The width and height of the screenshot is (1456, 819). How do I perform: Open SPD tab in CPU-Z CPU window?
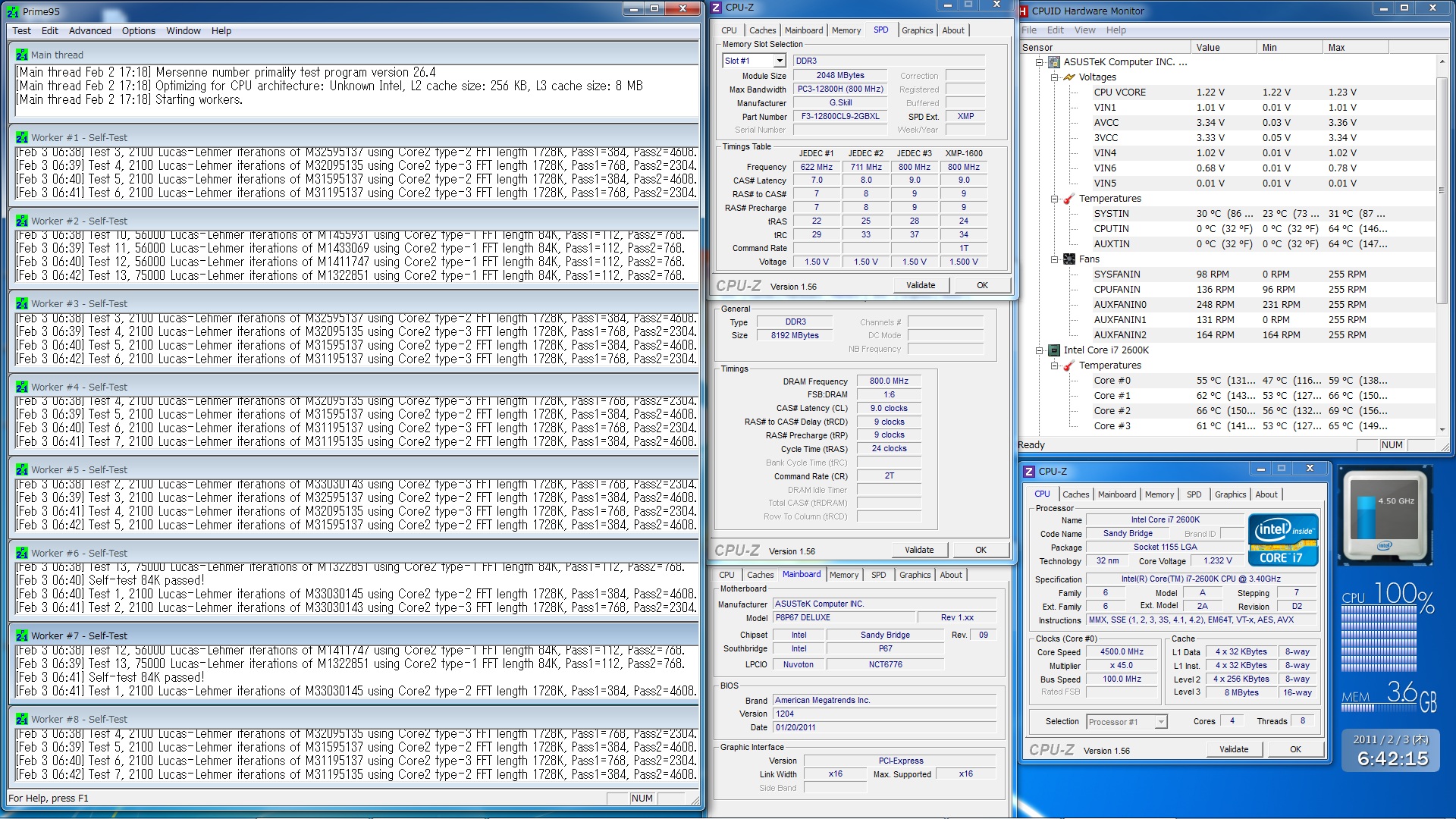1194,494
